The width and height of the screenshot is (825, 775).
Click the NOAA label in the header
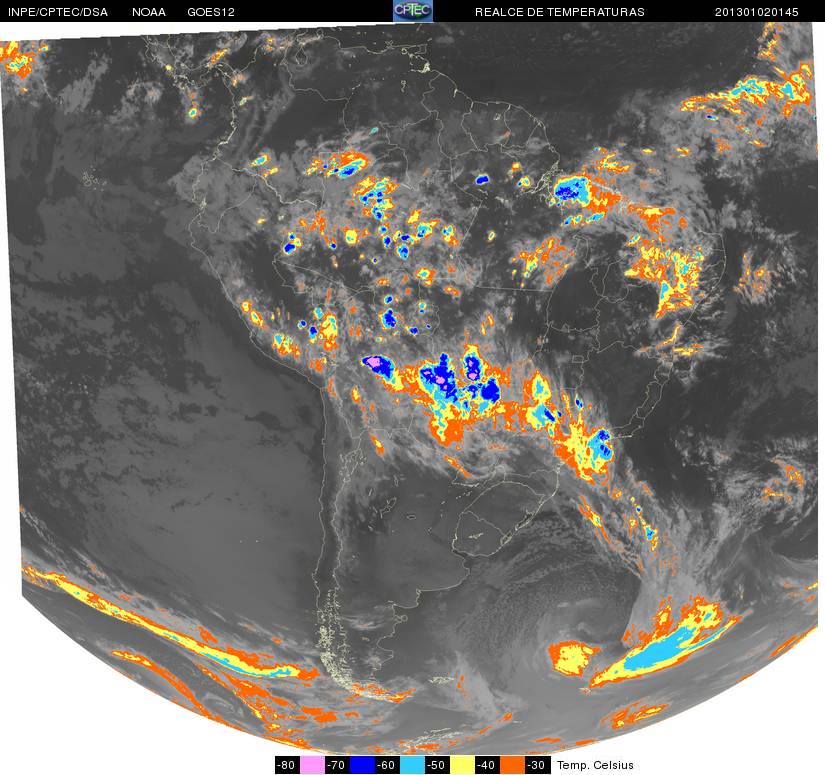click(x=149, y=12)
